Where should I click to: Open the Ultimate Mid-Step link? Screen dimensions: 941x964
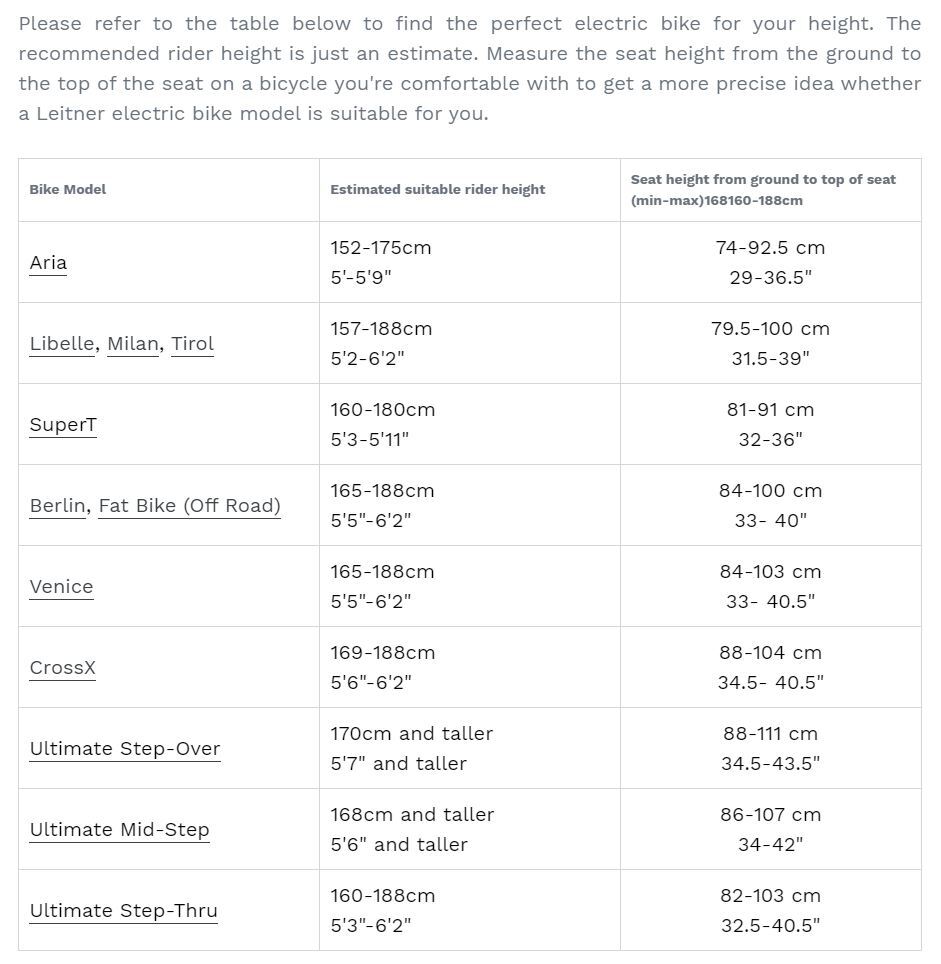click(119, 830)
